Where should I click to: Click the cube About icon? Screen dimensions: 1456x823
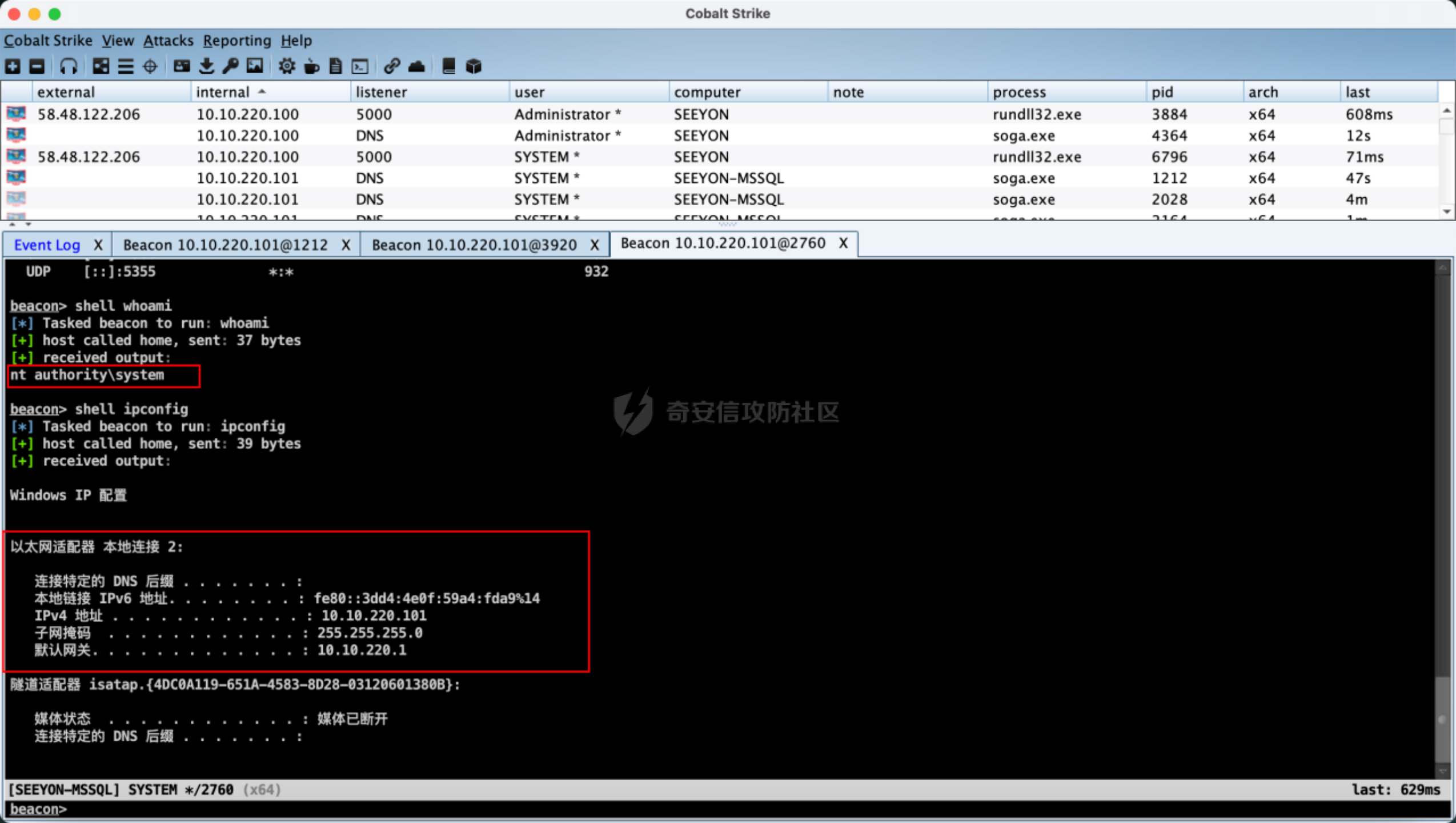pyautogui.click(x=474, y=66)
